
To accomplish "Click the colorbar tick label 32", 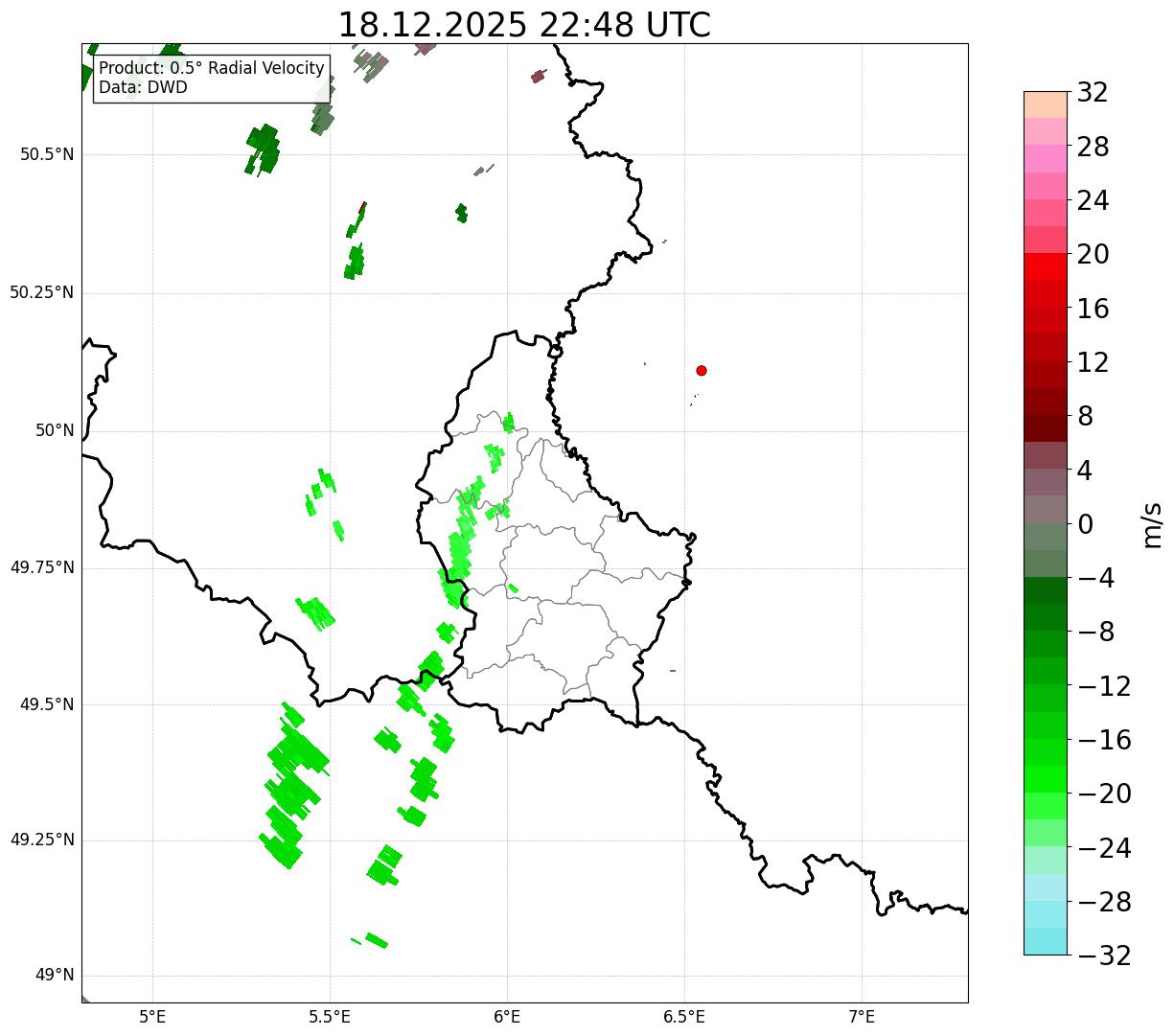I will [x=1093, y=93].
